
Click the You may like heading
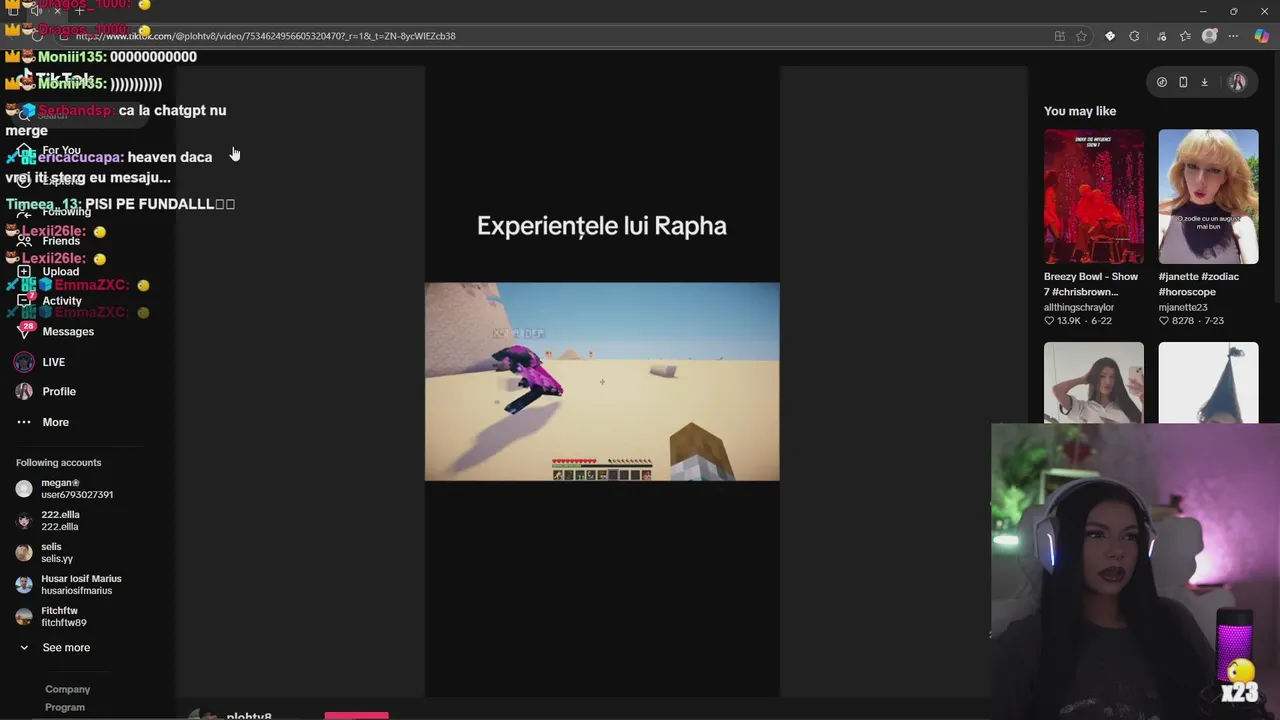tap(1080, 111)
